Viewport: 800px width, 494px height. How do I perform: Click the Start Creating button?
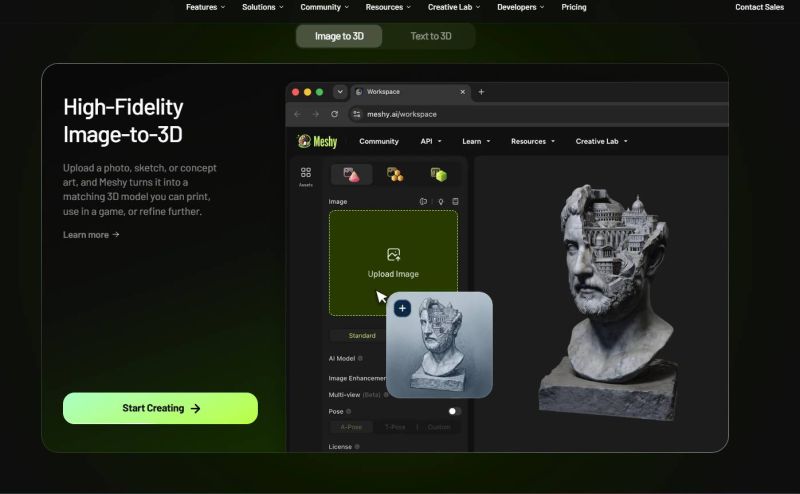click(160, 408)
